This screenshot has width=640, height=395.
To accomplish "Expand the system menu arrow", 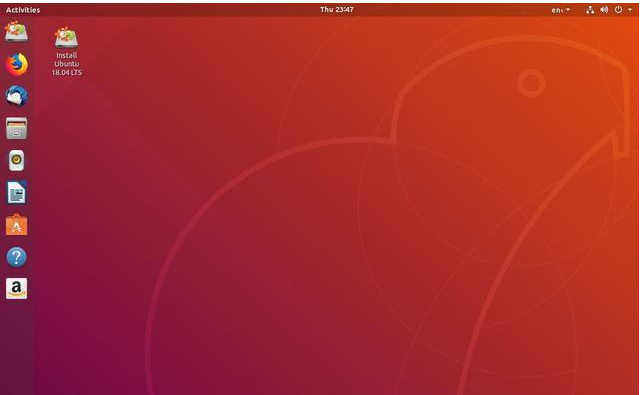I will [630, 10].
